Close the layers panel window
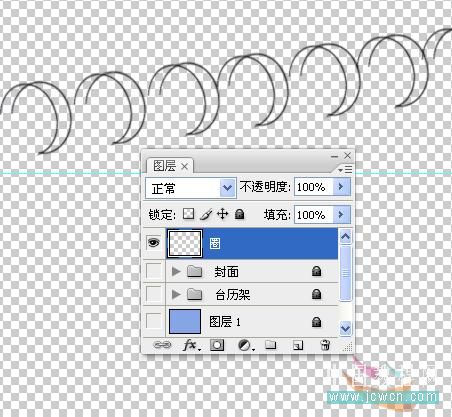Viewport: 452px width, 417px height. tap(347, 155)
